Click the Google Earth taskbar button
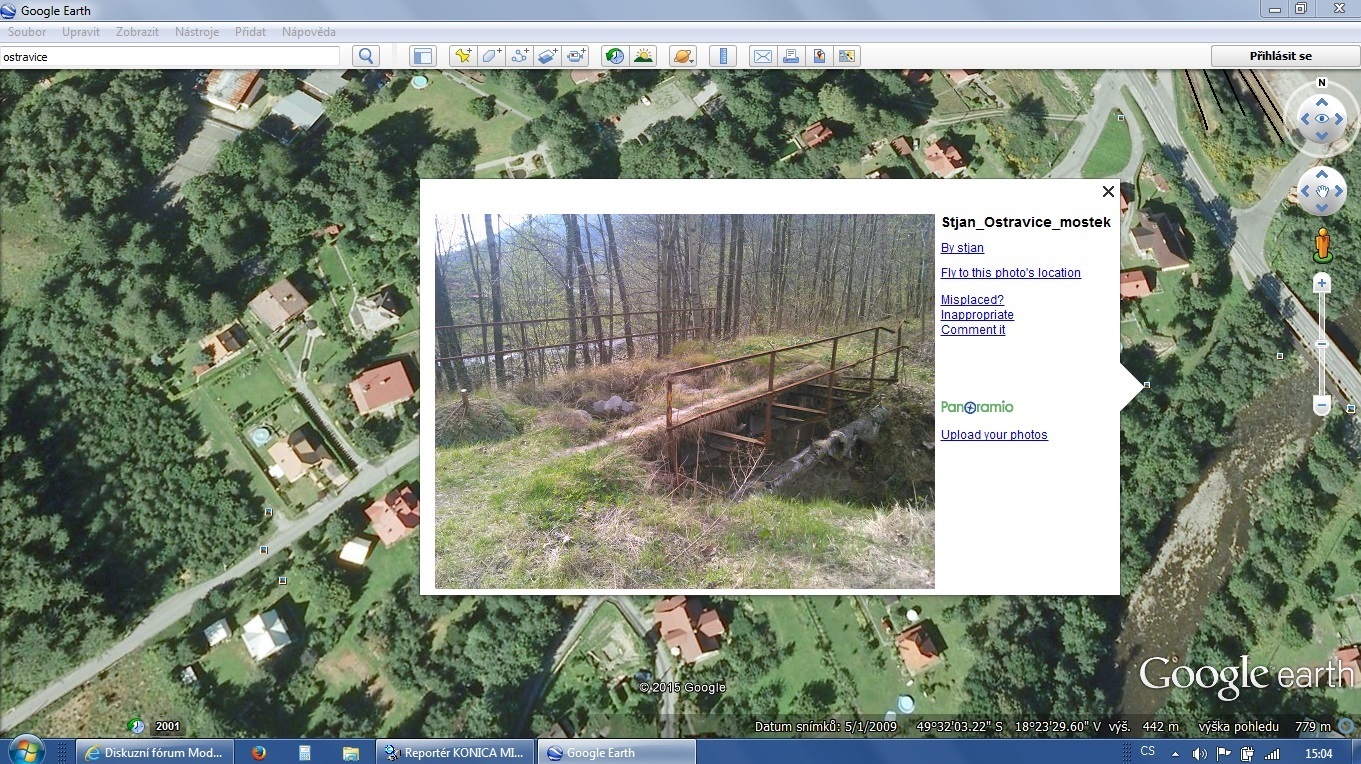 [616, 753]
